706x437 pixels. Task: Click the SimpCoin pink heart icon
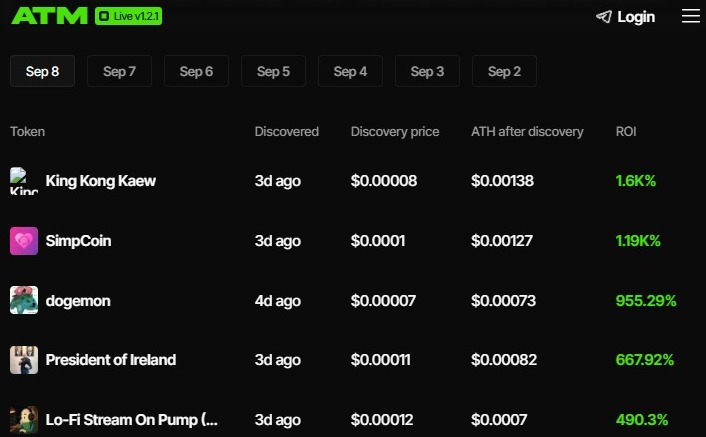click(x=24, y=241)
